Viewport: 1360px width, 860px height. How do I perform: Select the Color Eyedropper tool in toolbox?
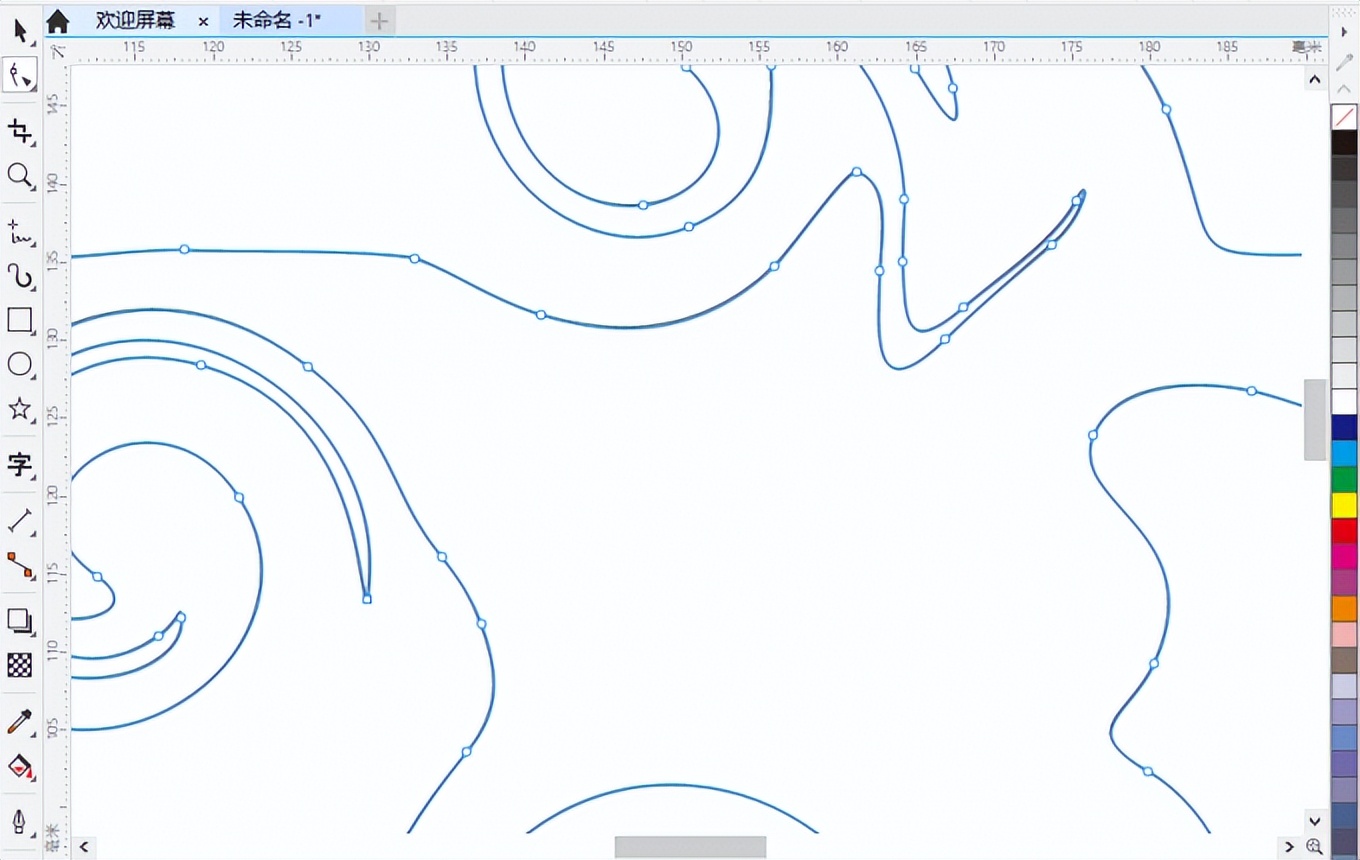click(x=20, y=721)
